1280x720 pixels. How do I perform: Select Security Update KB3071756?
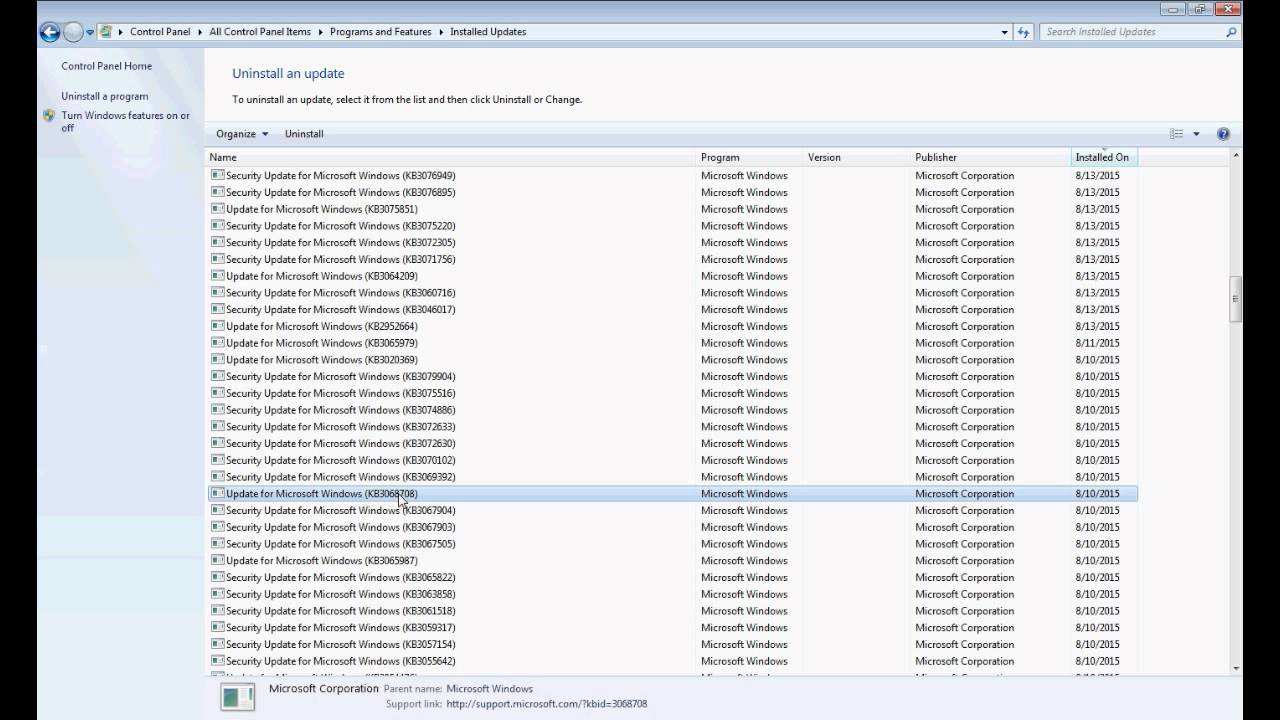(672, 259)
